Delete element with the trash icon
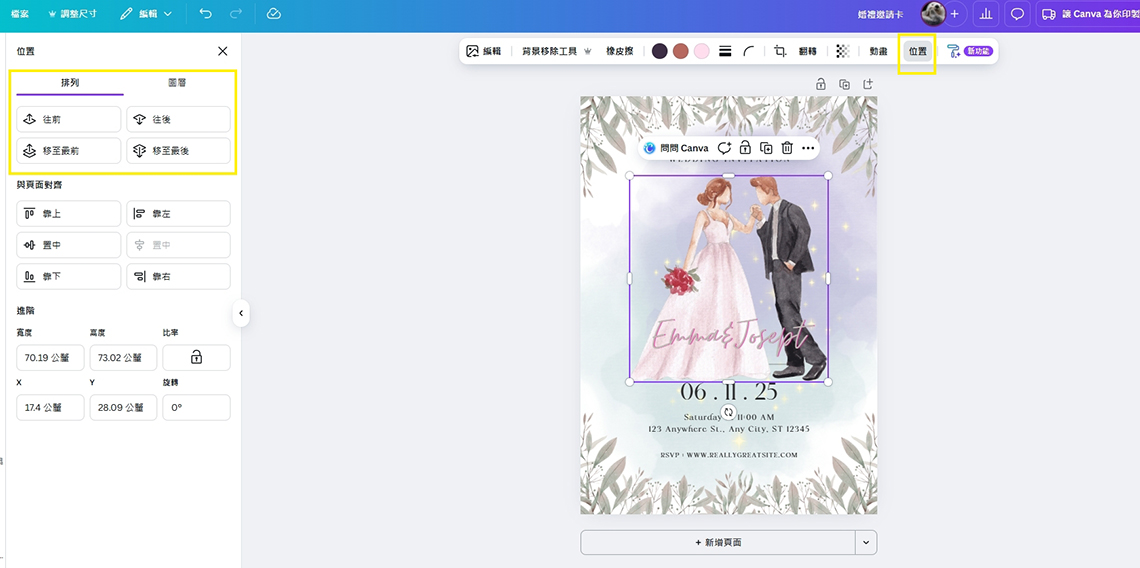The image size is (1140, 568). point(787,148)
